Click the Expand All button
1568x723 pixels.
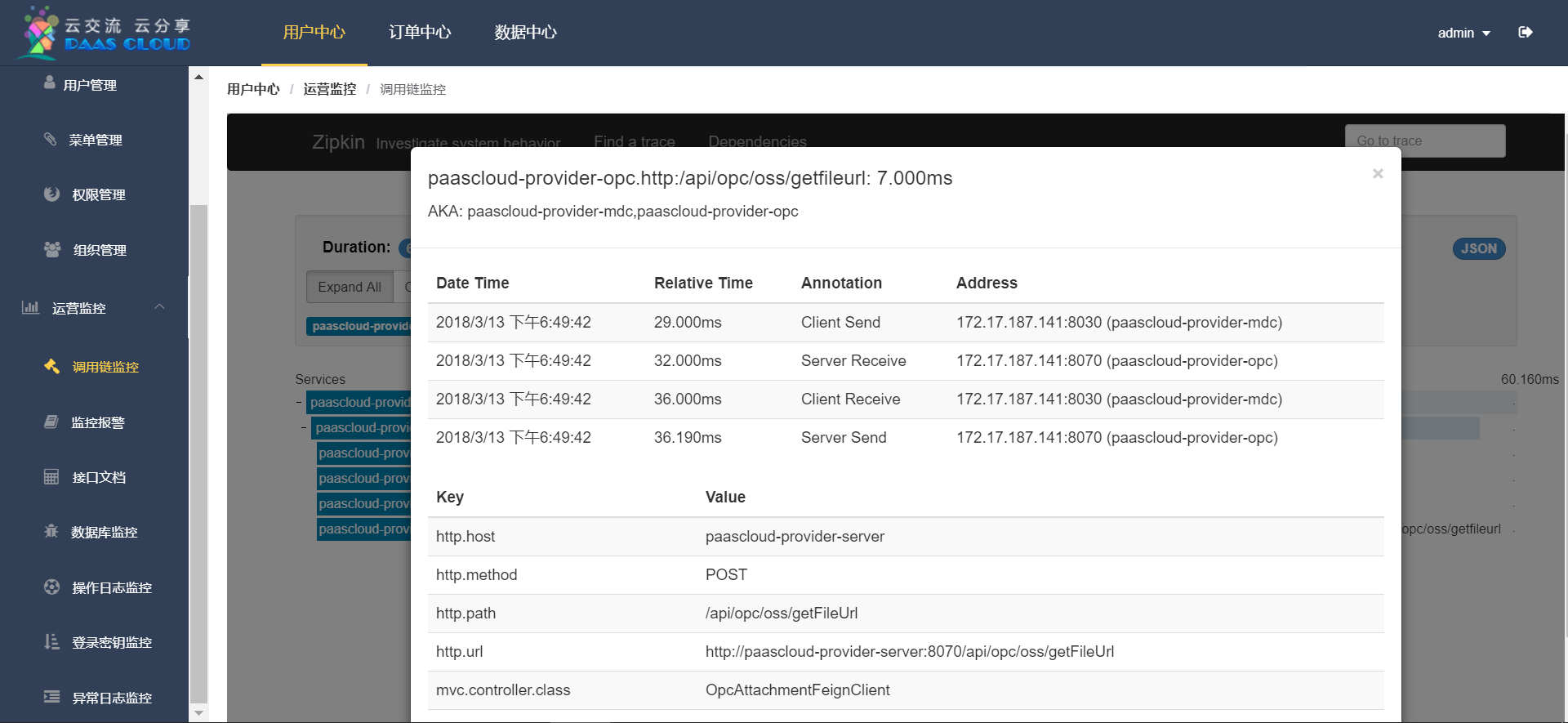tap(350, 287)
